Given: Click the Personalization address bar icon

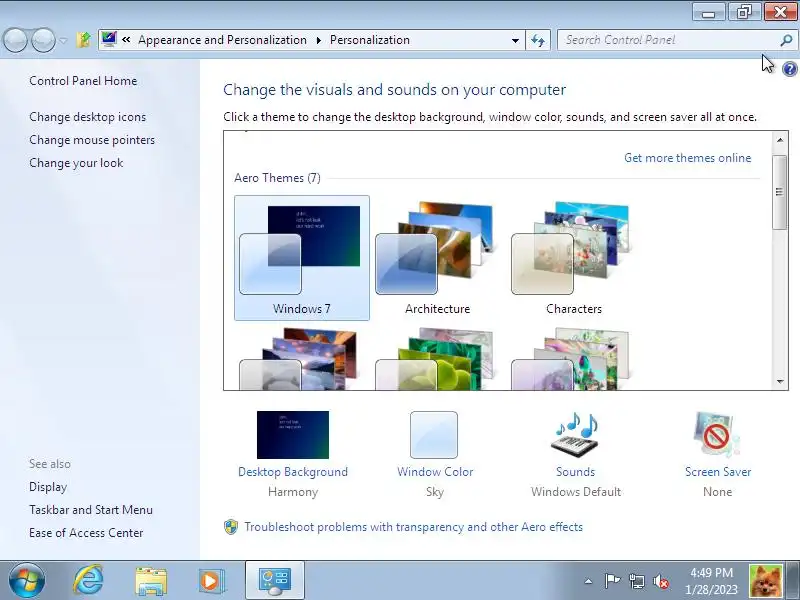Looking at the screenshot, I should coord(108,39).
